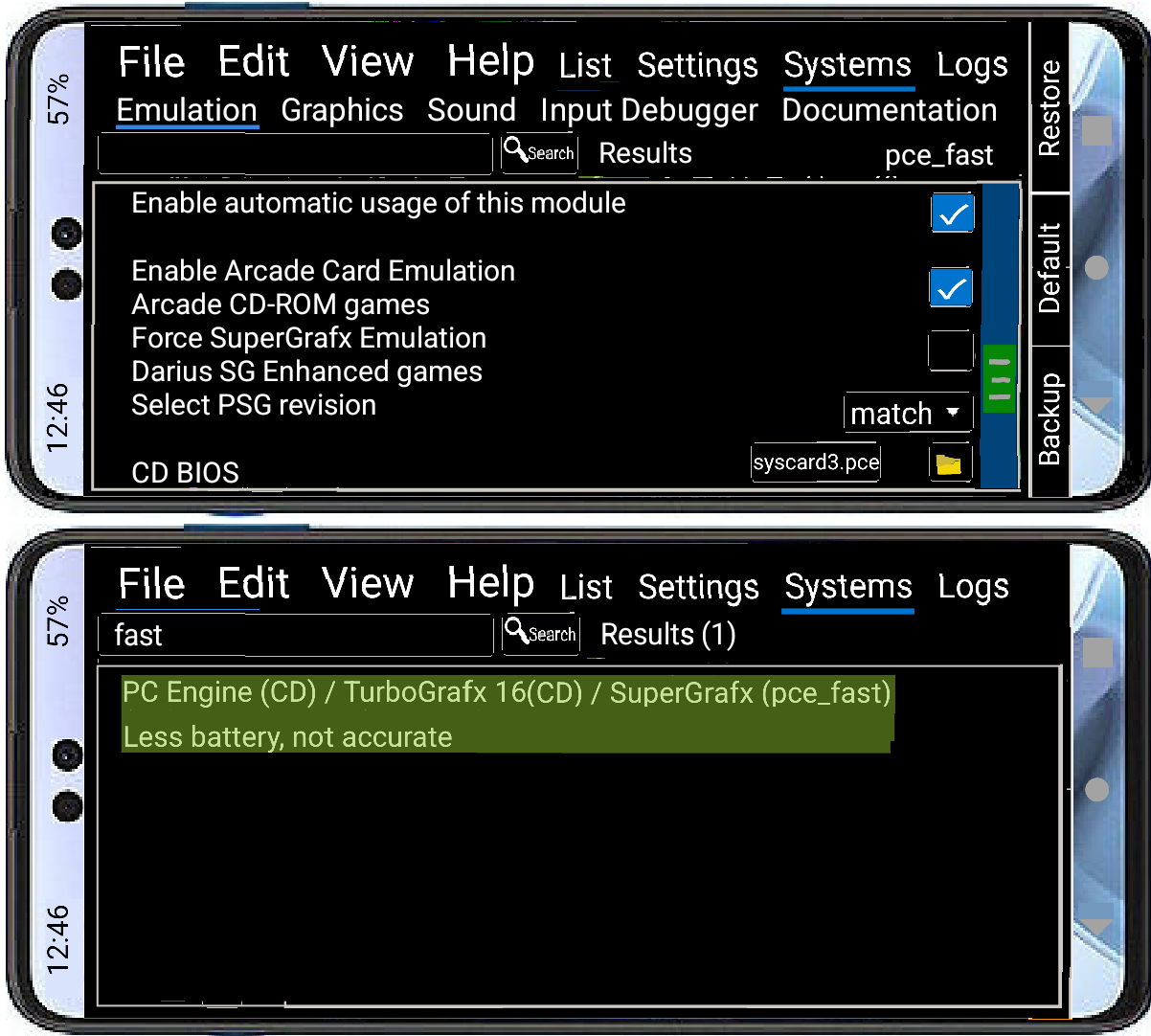
Task: Click 'Darius SG Enhanced games' description text
Action: (x=306, y=372)
